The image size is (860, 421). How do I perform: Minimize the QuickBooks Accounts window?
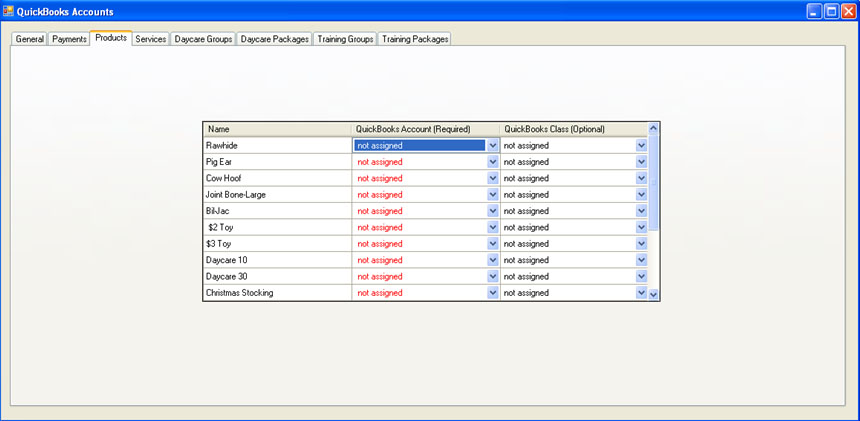point(814,12)
